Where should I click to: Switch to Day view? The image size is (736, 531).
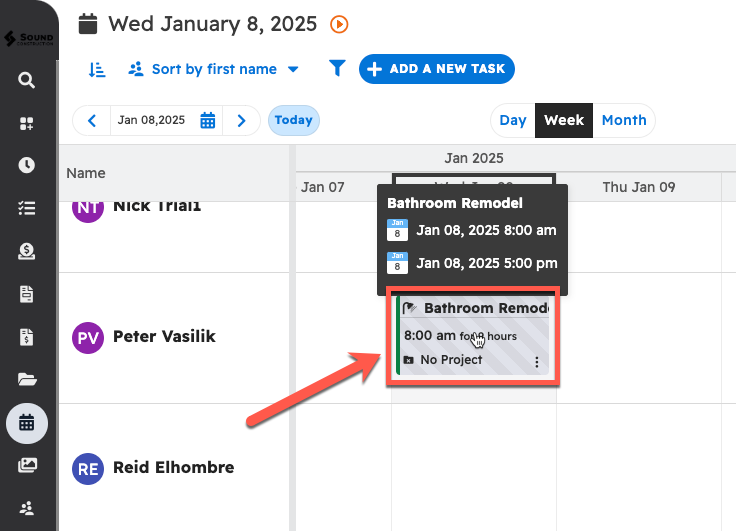point(513,120)
